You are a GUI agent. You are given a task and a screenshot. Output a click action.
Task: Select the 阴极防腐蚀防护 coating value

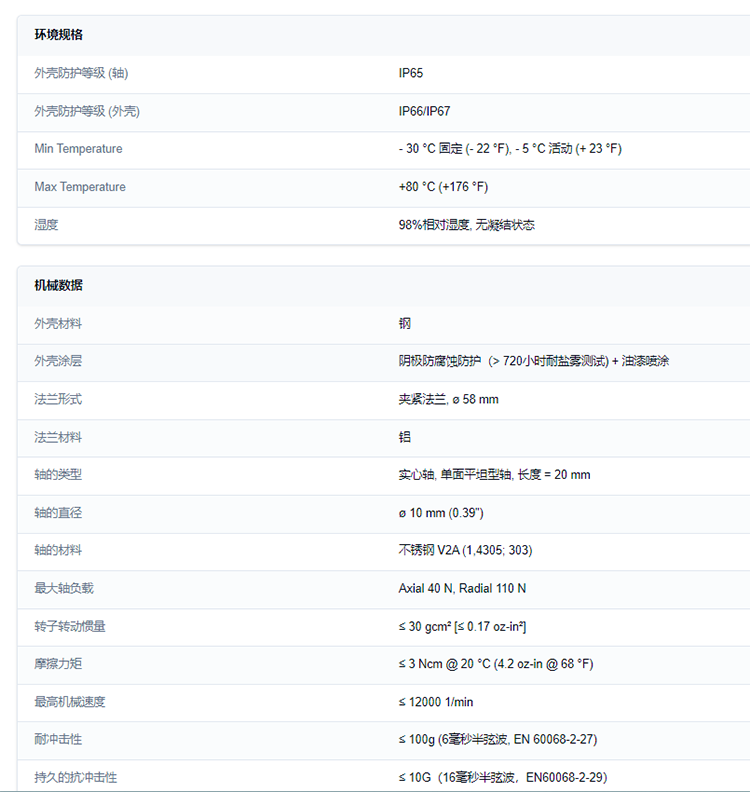click(x=534, y=361)
